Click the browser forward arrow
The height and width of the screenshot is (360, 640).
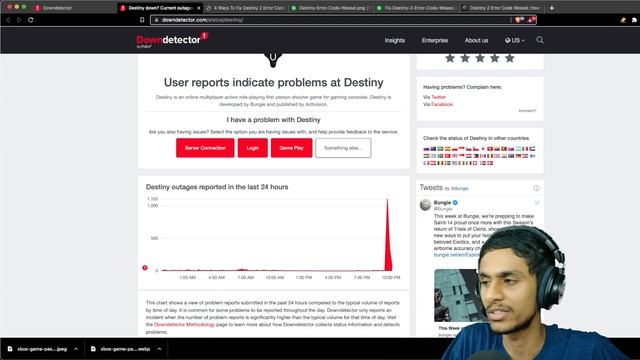(x=19, y=20)
